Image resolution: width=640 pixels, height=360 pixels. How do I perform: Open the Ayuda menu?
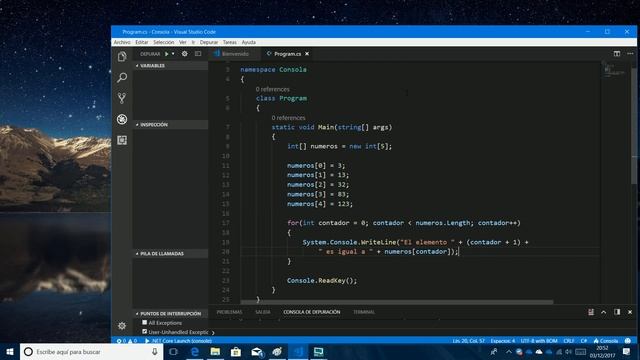click(249, 42)
